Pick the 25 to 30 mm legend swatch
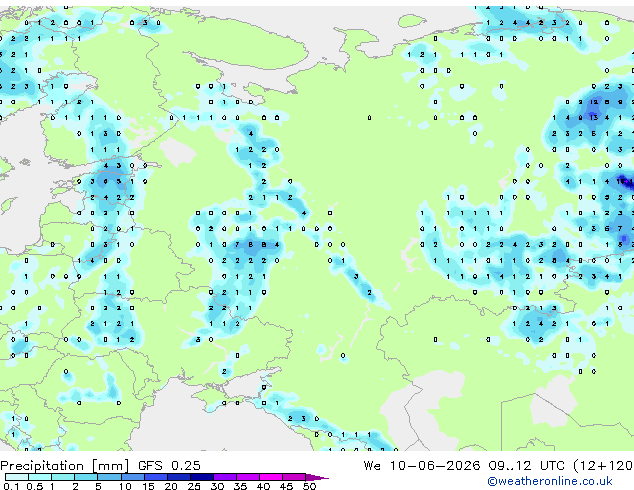Image resolution: width=634 pixels, height=490 pixels. tap(202, 477)
